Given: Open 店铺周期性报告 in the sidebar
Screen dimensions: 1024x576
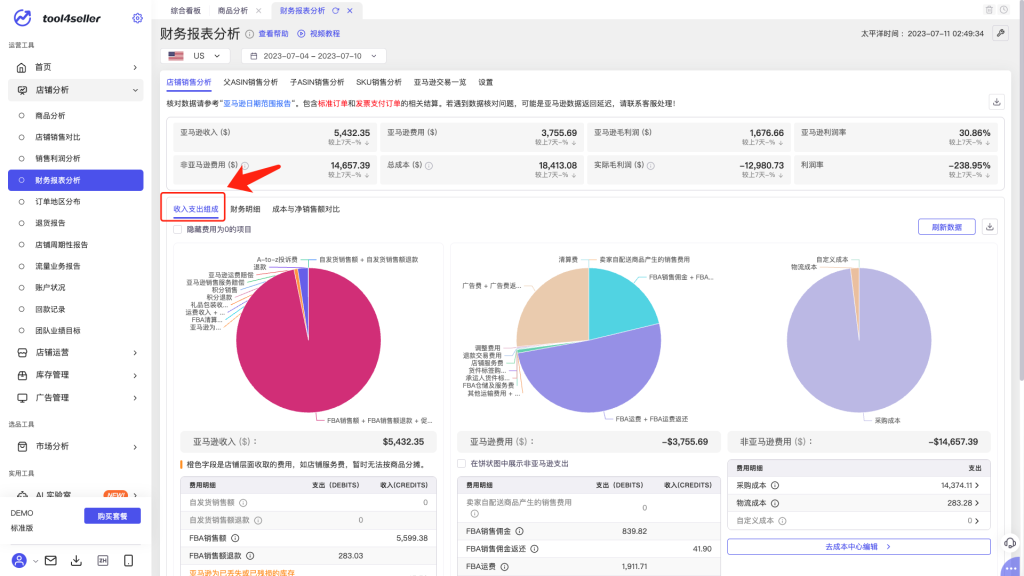Looking at the screenshot, I should point(61,245).
